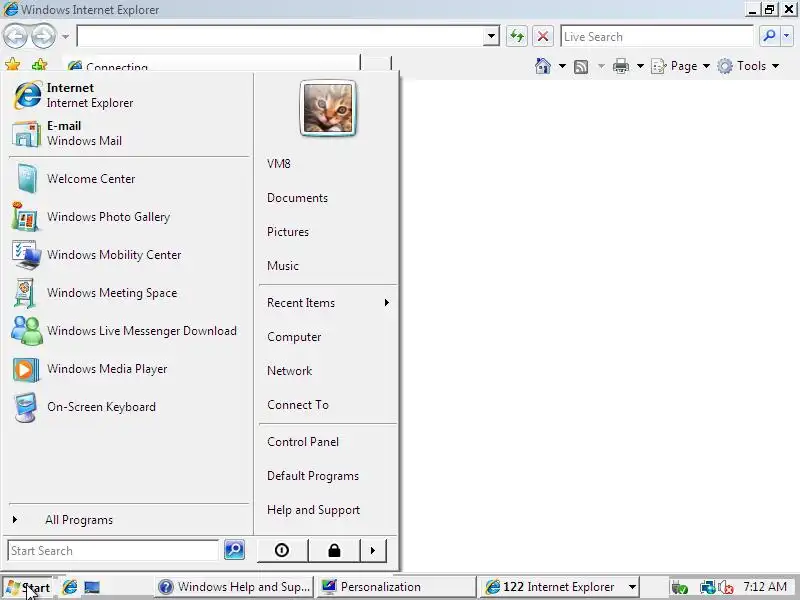
Task: Click the RSS Feeds icon
Action: [x=581, y=66]
